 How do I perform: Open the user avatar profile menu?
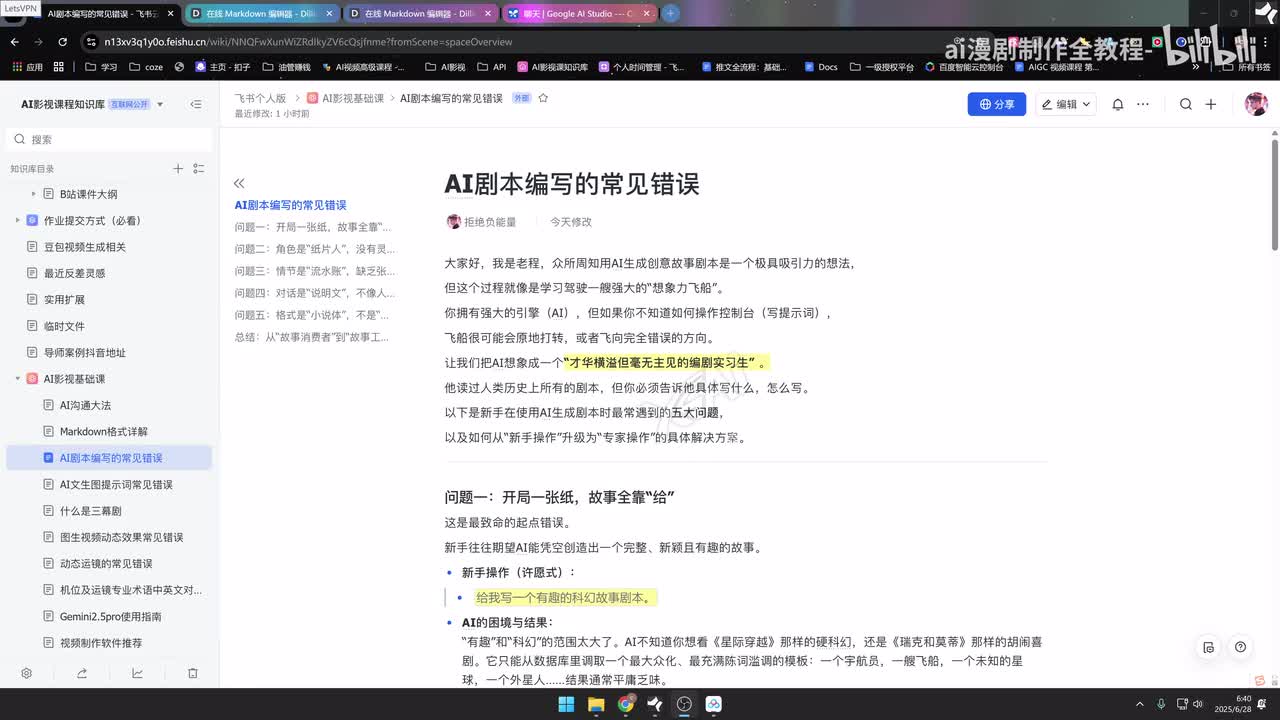point(1256,104)
